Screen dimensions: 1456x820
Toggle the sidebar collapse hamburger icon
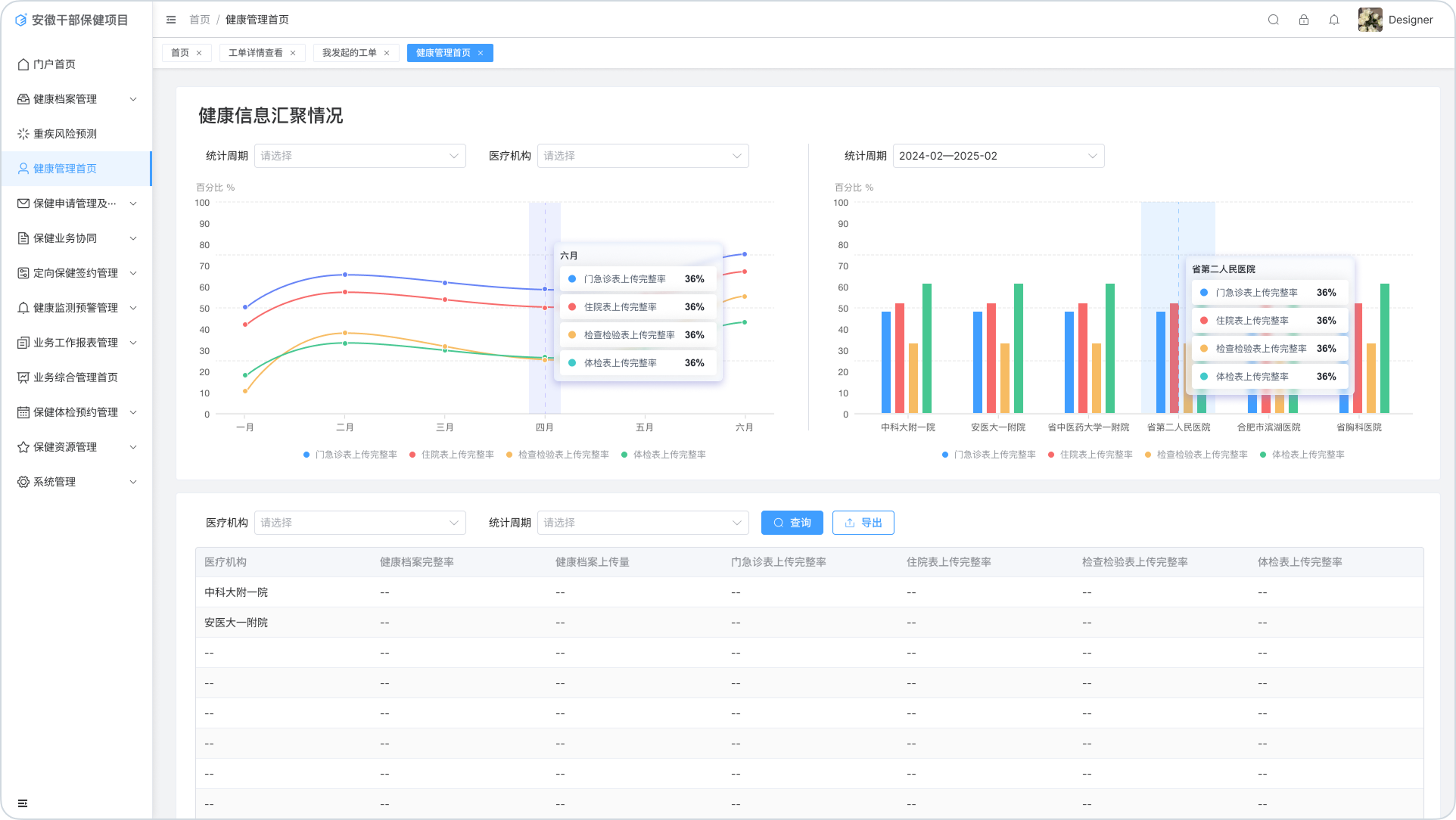click(171, 20)
